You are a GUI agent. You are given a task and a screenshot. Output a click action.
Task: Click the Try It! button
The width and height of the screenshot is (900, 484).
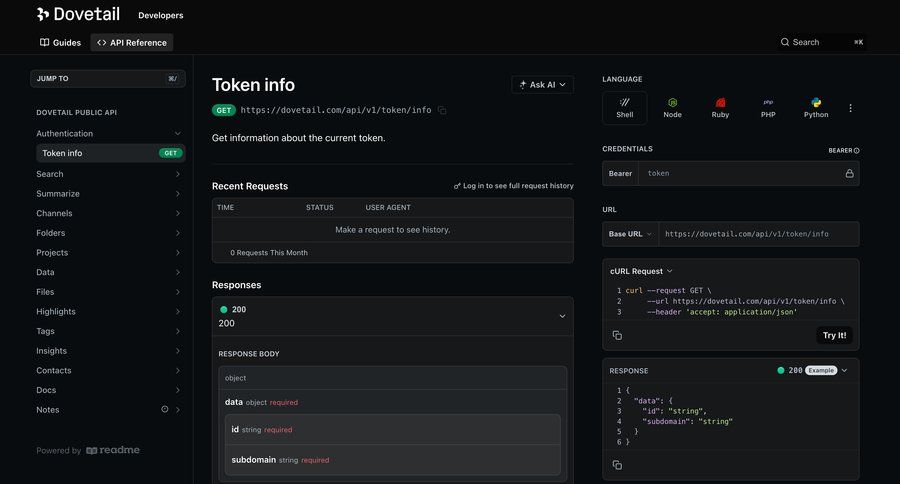(x=834, y=335)
